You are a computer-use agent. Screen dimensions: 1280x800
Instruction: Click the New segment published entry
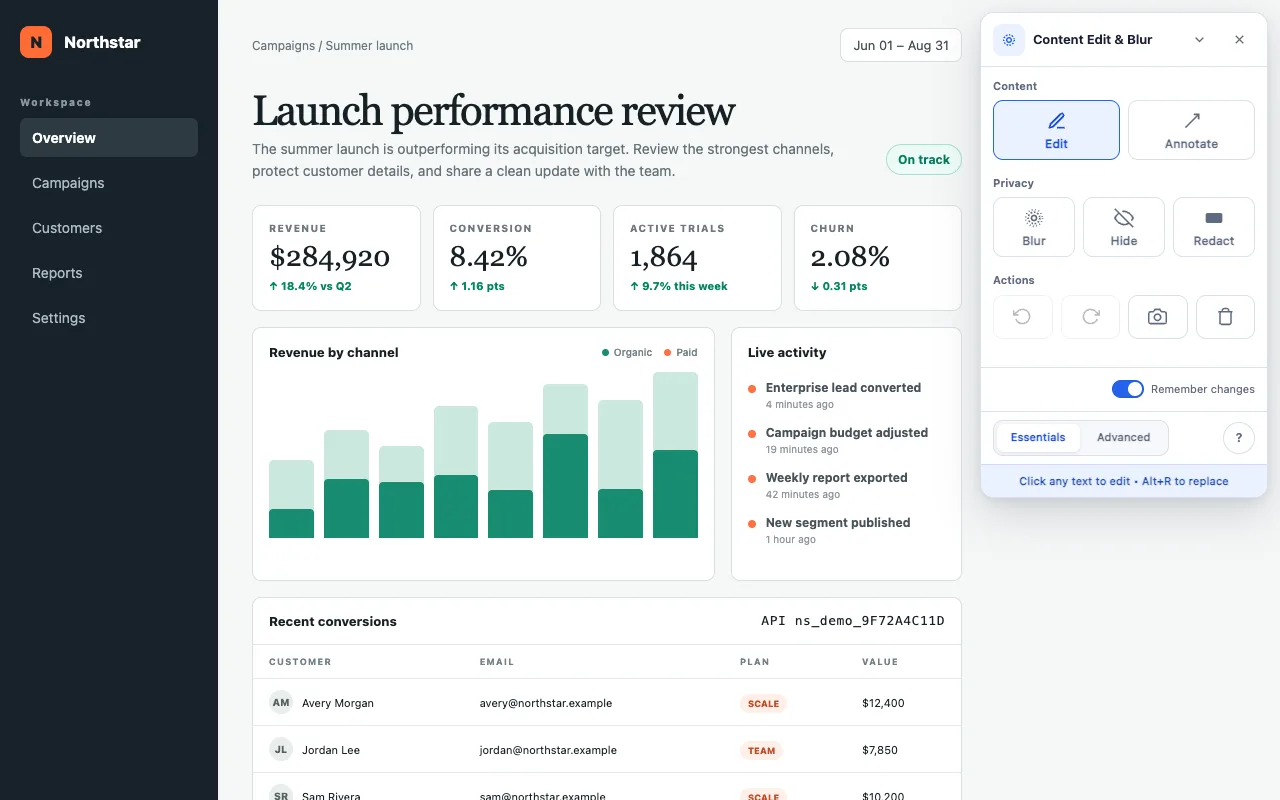pyautogui.click(x=838, y=523)
